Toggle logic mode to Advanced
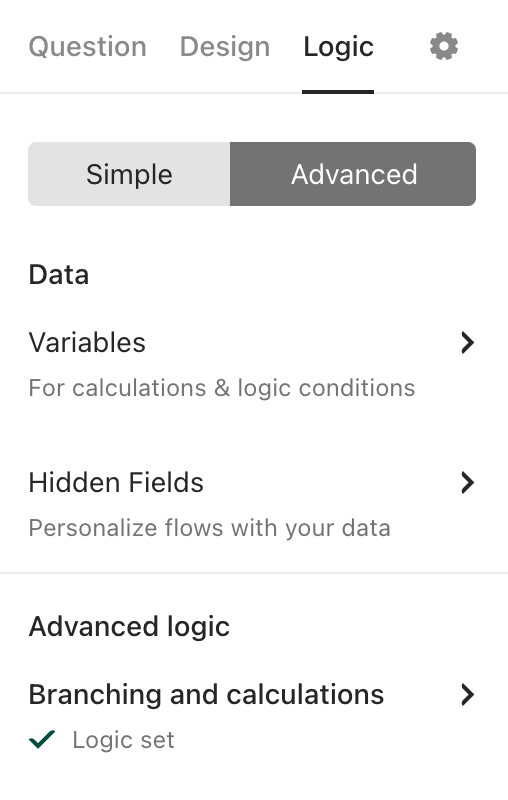The height and width of the screenshot is (800, 508). [353, 174]
